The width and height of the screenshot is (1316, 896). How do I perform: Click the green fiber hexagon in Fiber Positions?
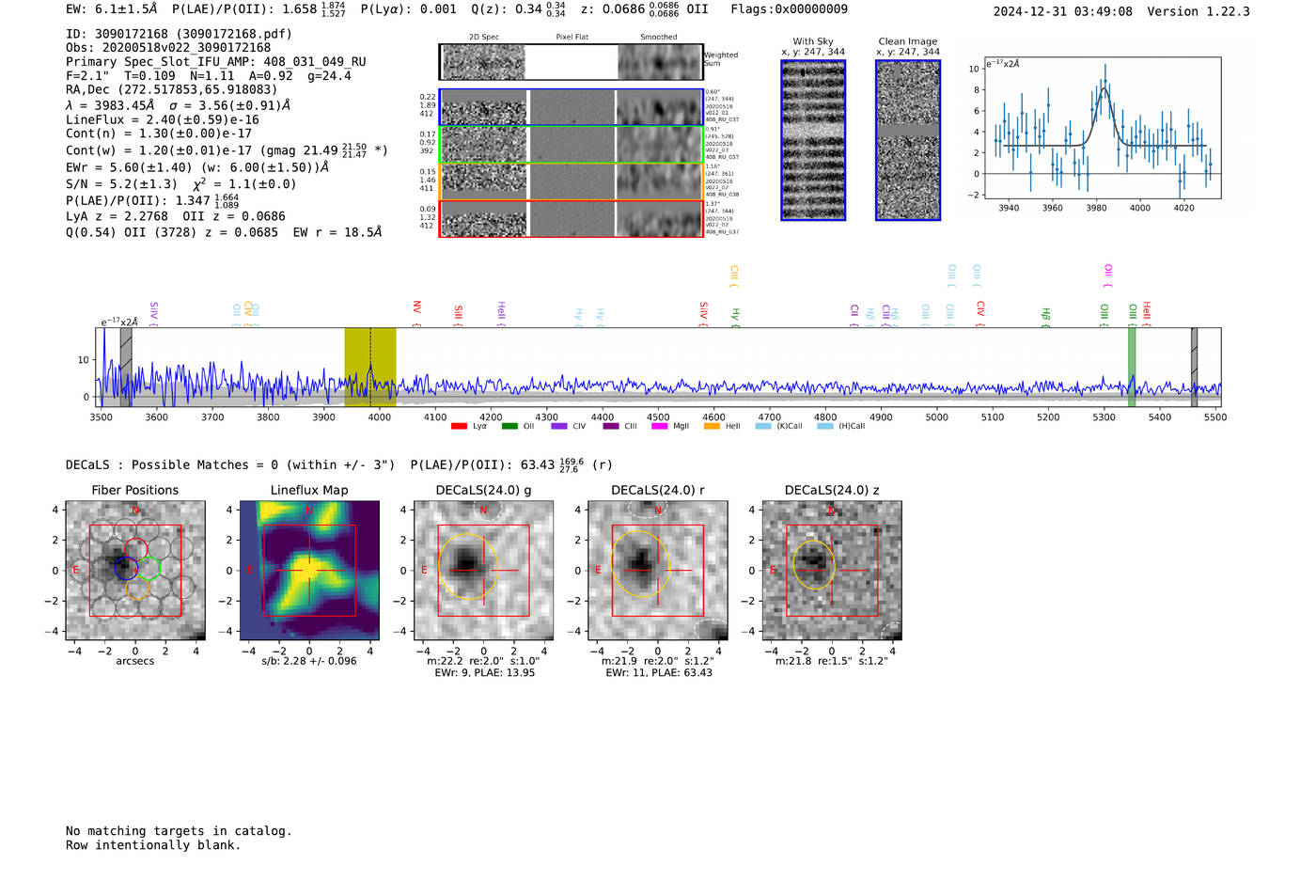(x=149, y=568)
